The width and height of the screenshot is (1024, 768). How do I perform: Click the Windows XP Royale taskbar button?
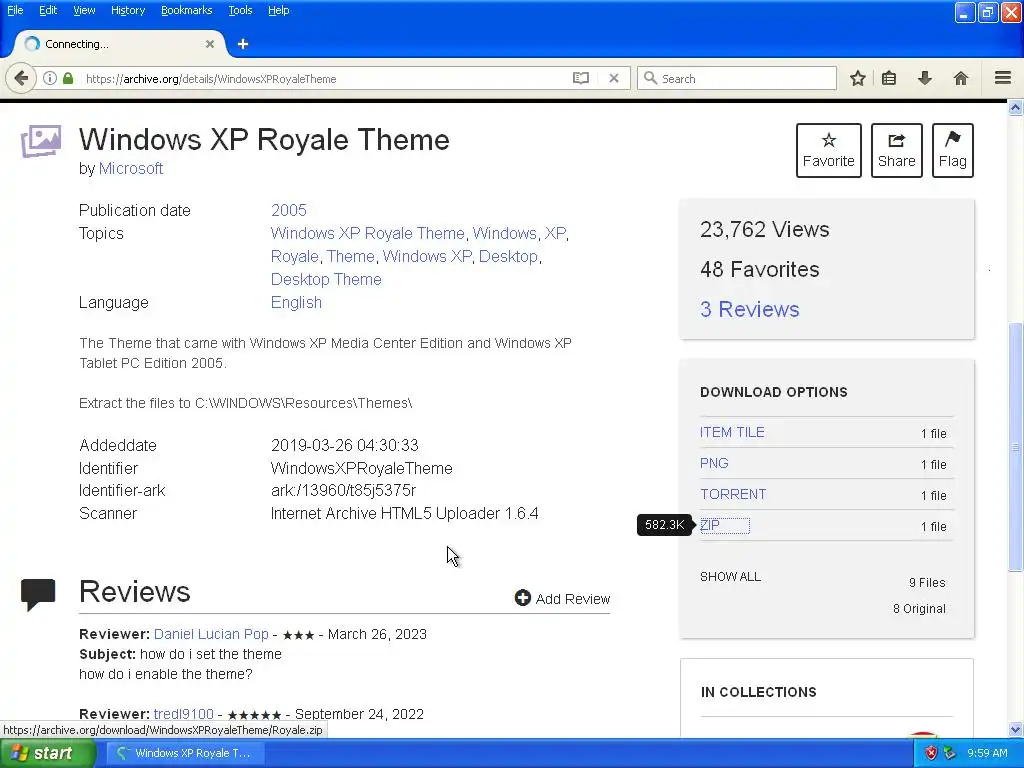tap(184, 753)
